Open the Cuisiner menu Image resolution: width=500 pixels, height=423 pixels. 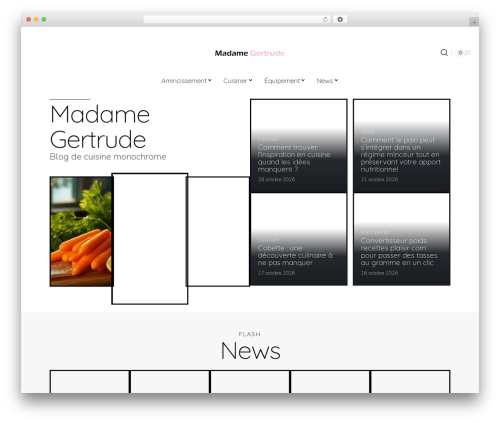coord(238,81)
